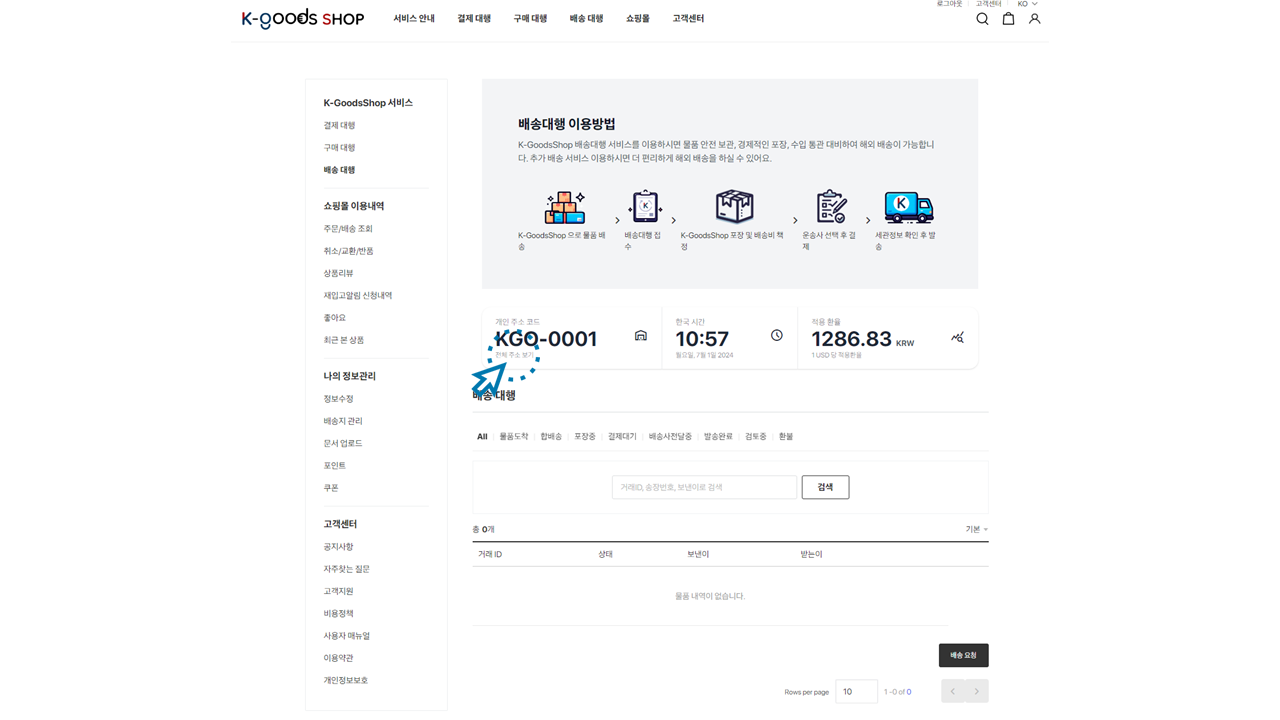Click the user account profile icon
This screenshot has height=720, width=1280.
click(1034, 19)
